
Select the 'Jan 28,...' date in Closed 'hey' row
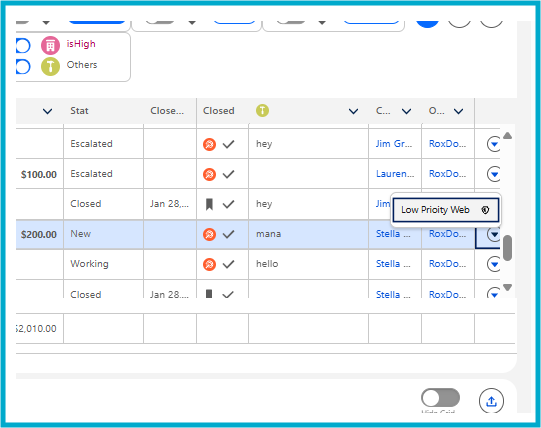coord(169,204)
